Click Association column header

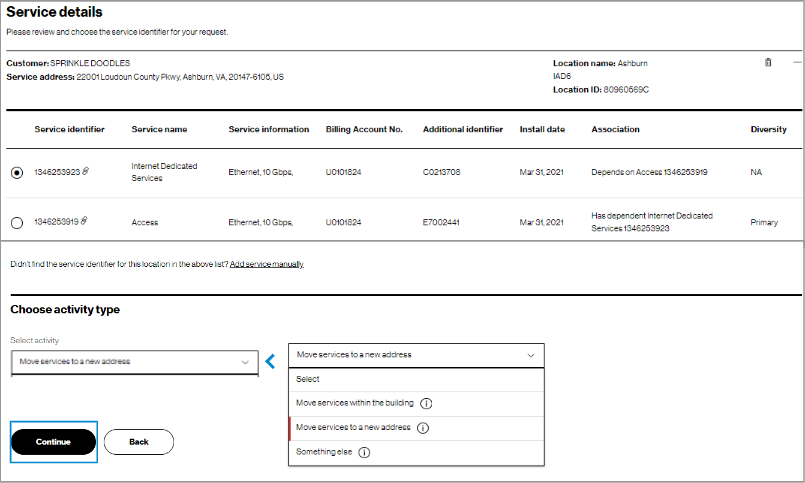(x=616, y=129)
